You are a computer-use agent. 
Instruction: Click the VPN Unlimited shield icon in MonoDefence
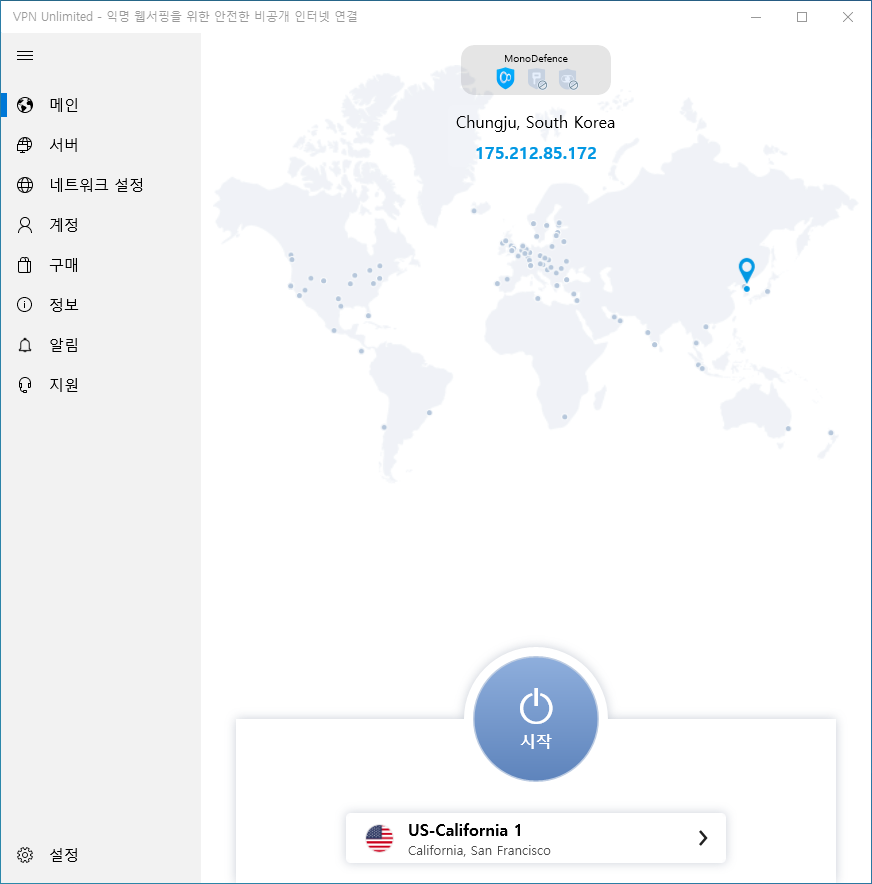pos(506,78)
